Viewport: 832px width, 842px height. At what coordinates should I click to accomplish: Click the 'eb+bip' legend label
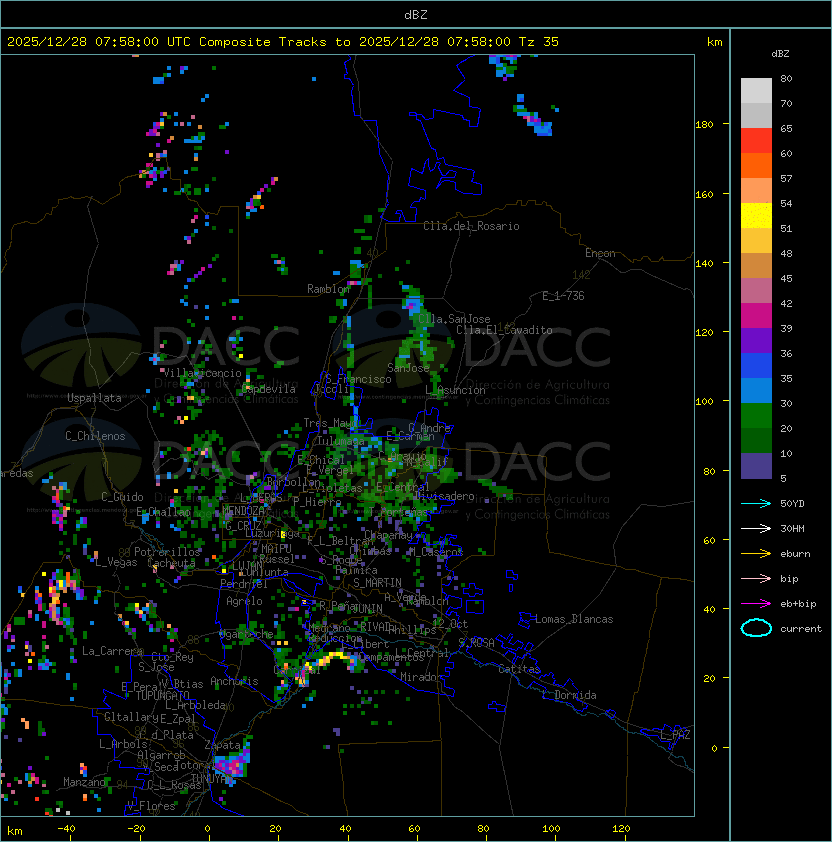coord(798,604)
